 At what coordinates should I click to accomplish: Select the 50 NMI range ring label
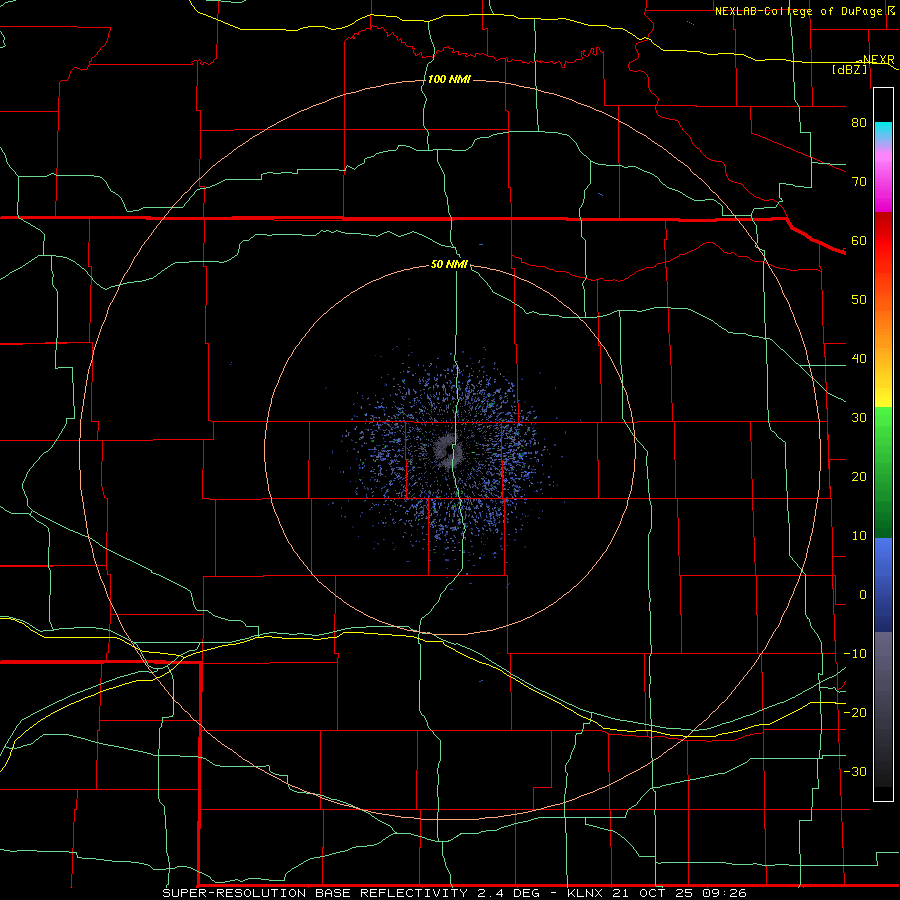click(449, 264)
